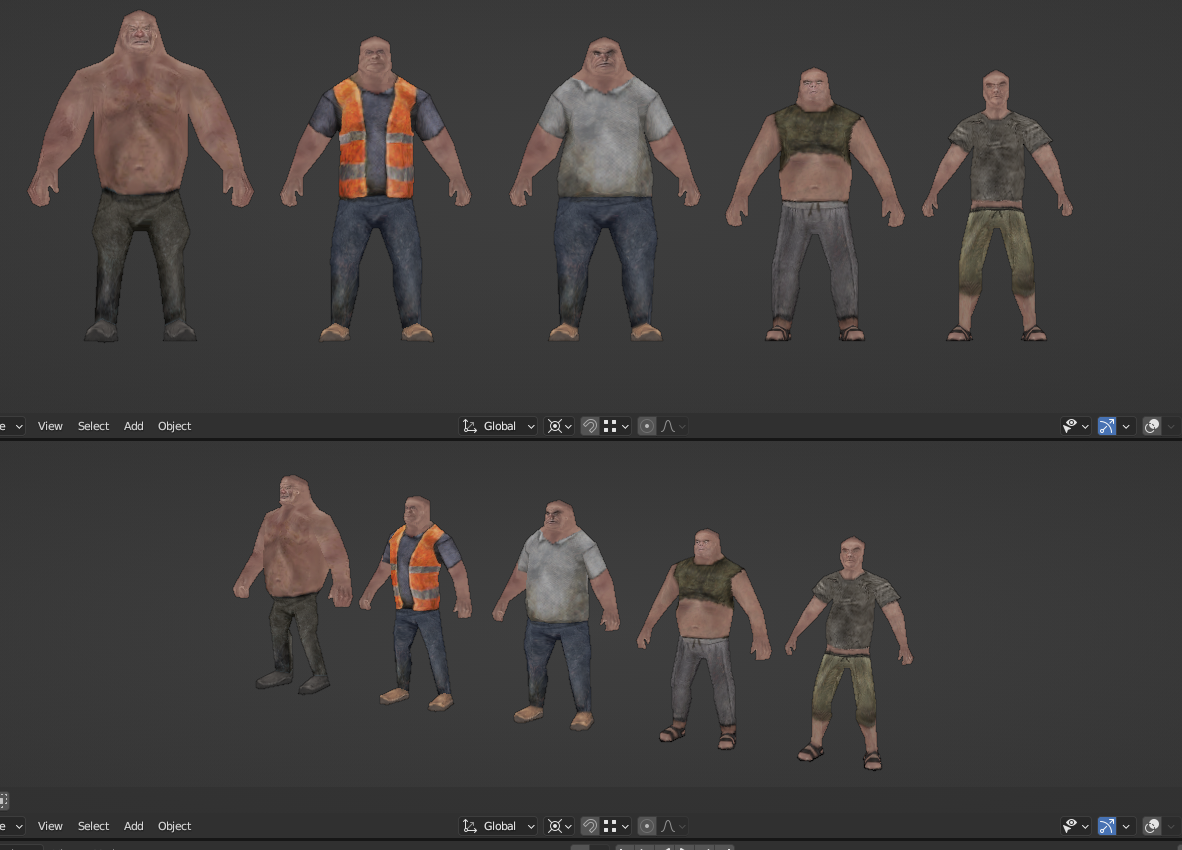Viewport: 1182px width, 850px height.
Task: Toggle the snap magnet in upper viewport header
Action: (590, 426)
